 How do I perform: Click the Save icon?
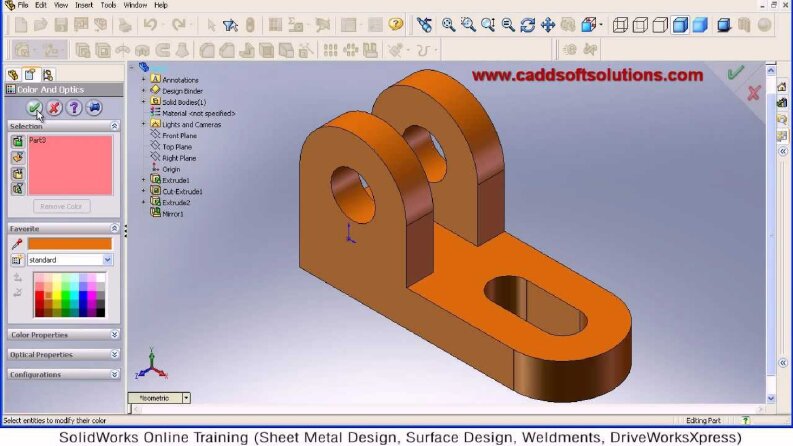(x=61, y=24)
